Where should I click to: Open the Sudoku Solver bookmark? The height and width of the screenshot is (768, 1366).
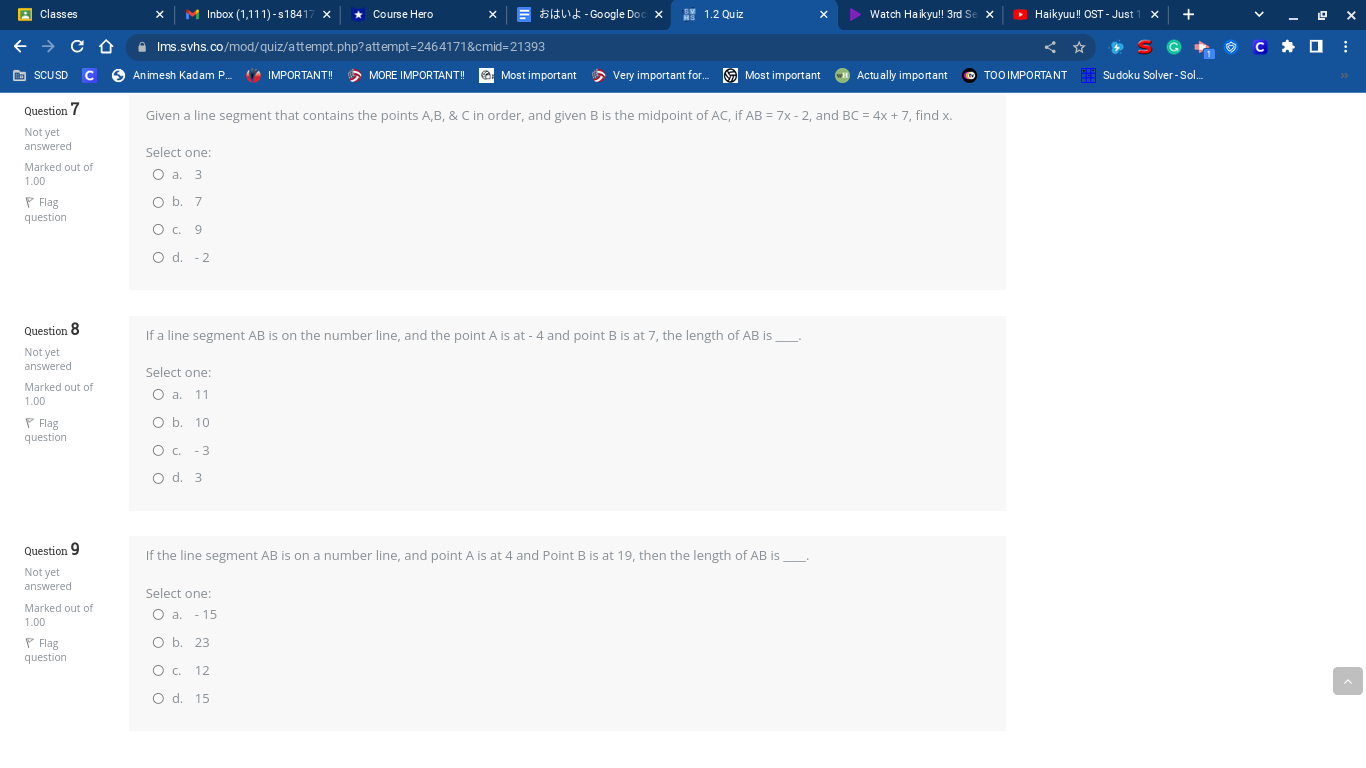(1142, 75)
